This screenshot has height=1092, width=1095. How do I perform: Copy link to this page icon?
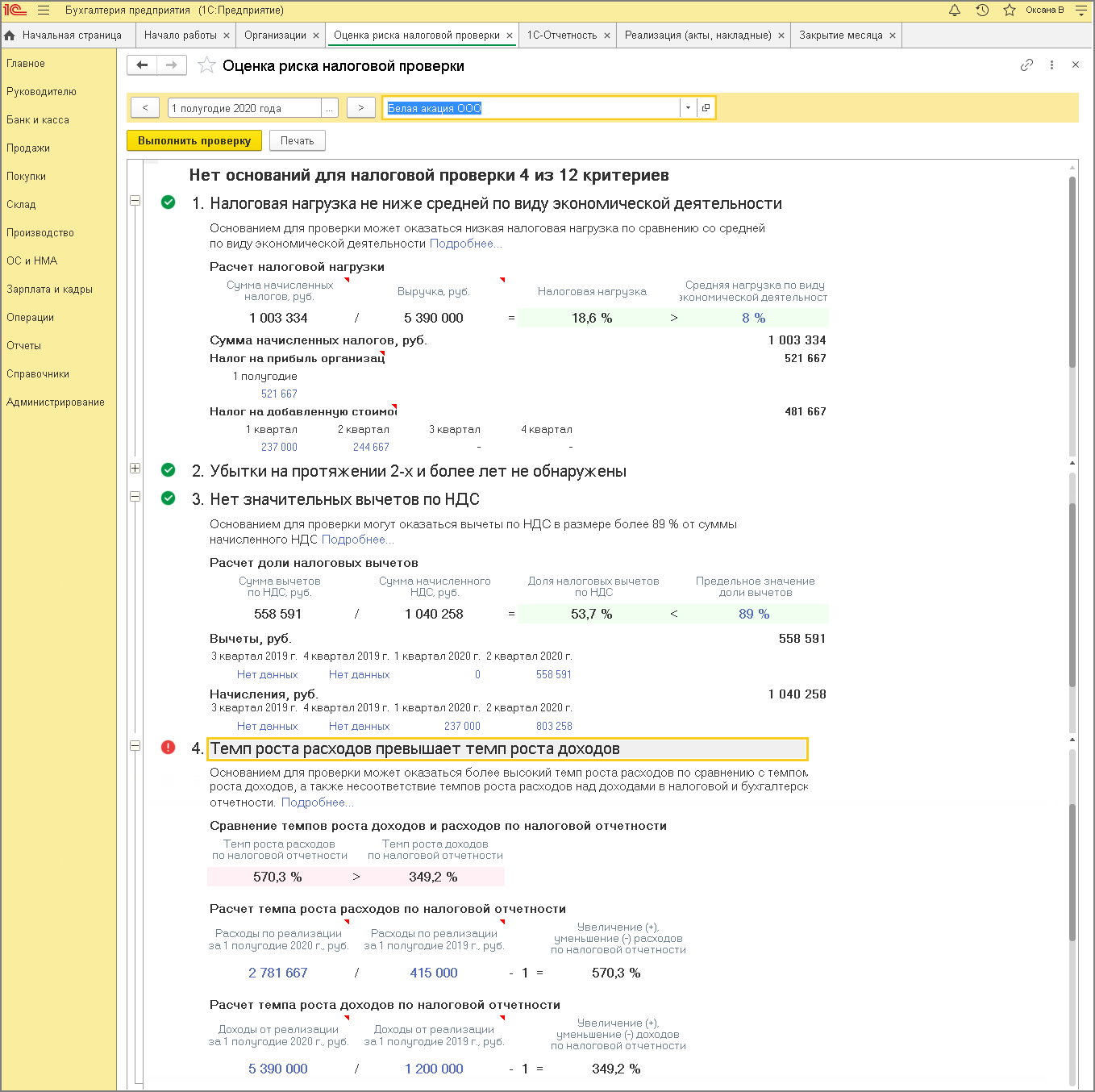pyautogui.click(x=1026, y=65)
